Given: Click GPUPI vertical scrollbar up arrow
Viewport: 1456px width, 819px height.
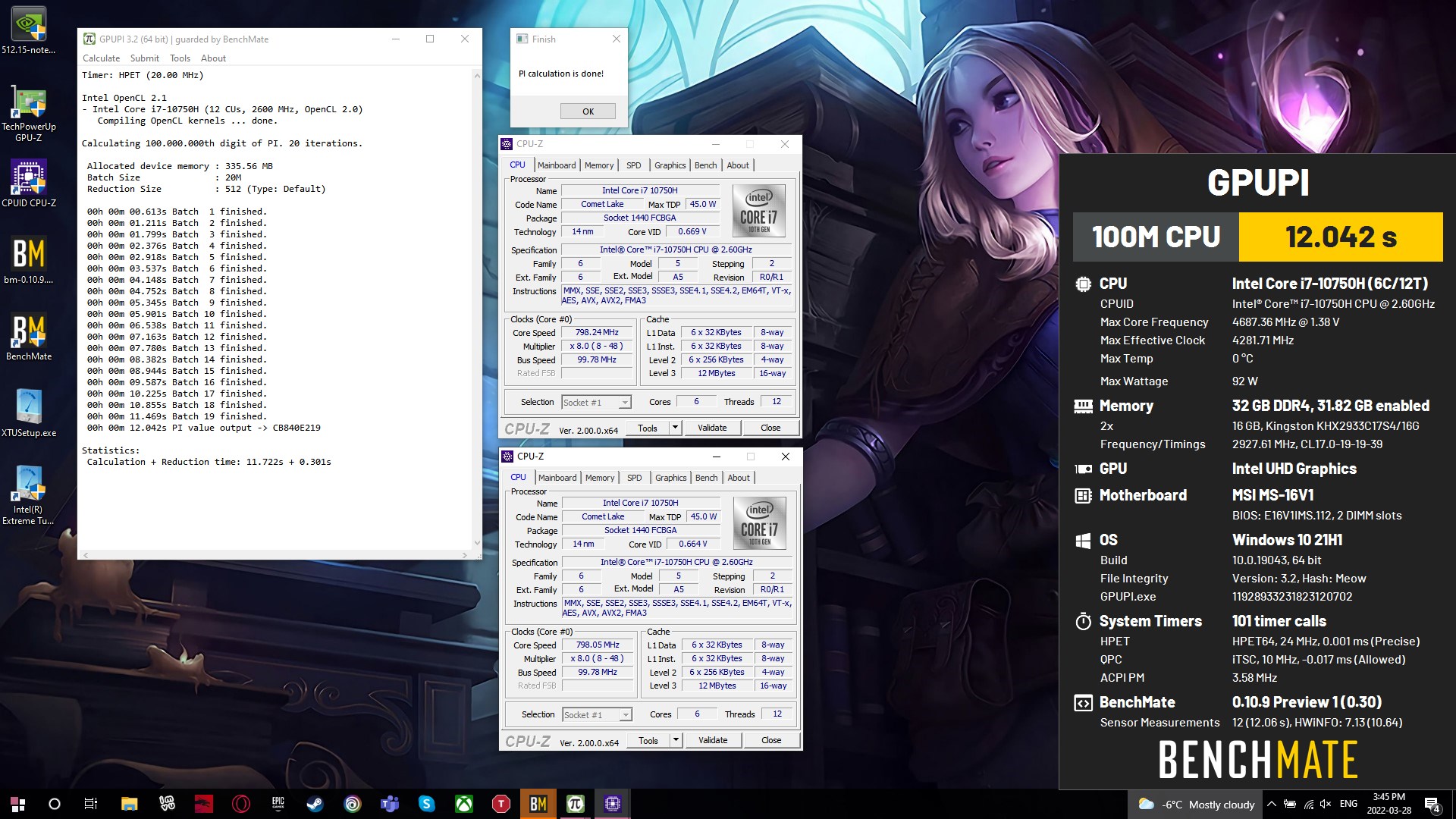Looking at the screenshot, I should 477,76.
